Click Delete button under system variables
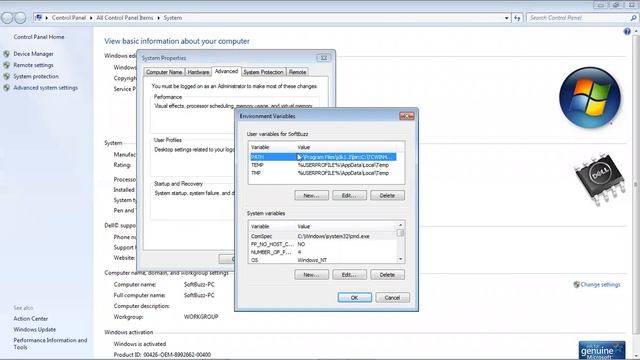640x360 pixels. [387, 275]
